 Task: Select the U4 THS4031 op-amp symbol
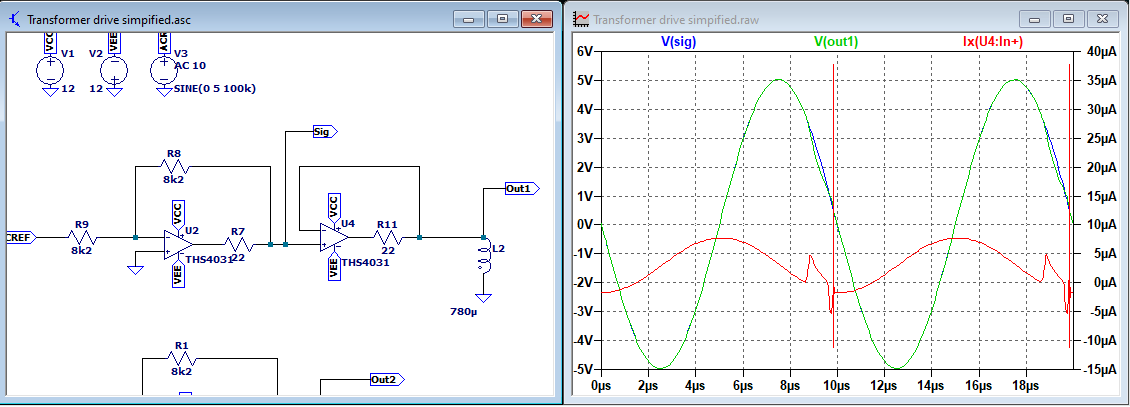click(x=335, y=237)
